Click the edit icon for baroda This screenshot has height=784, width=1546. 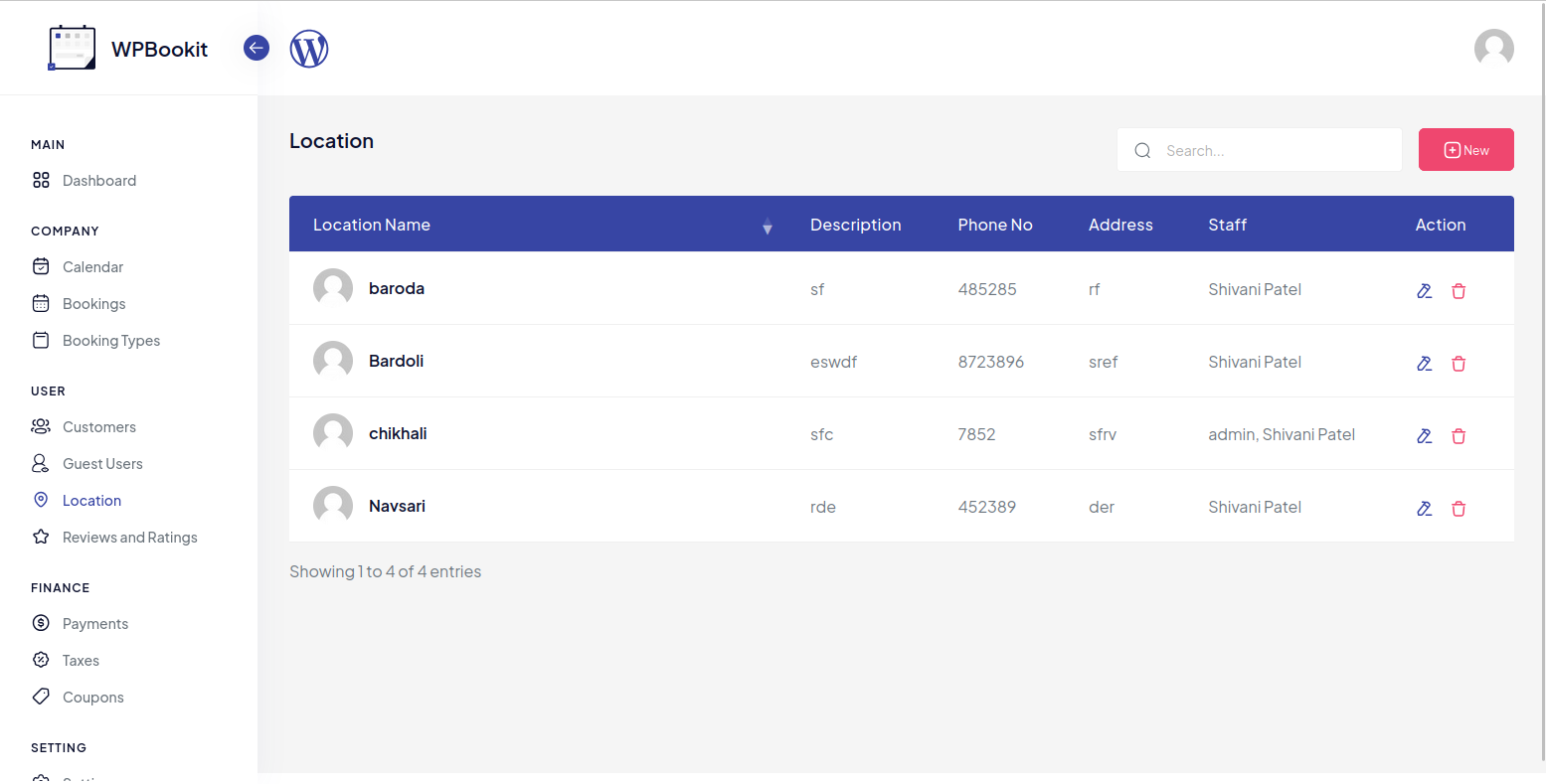coord(1424,291)
